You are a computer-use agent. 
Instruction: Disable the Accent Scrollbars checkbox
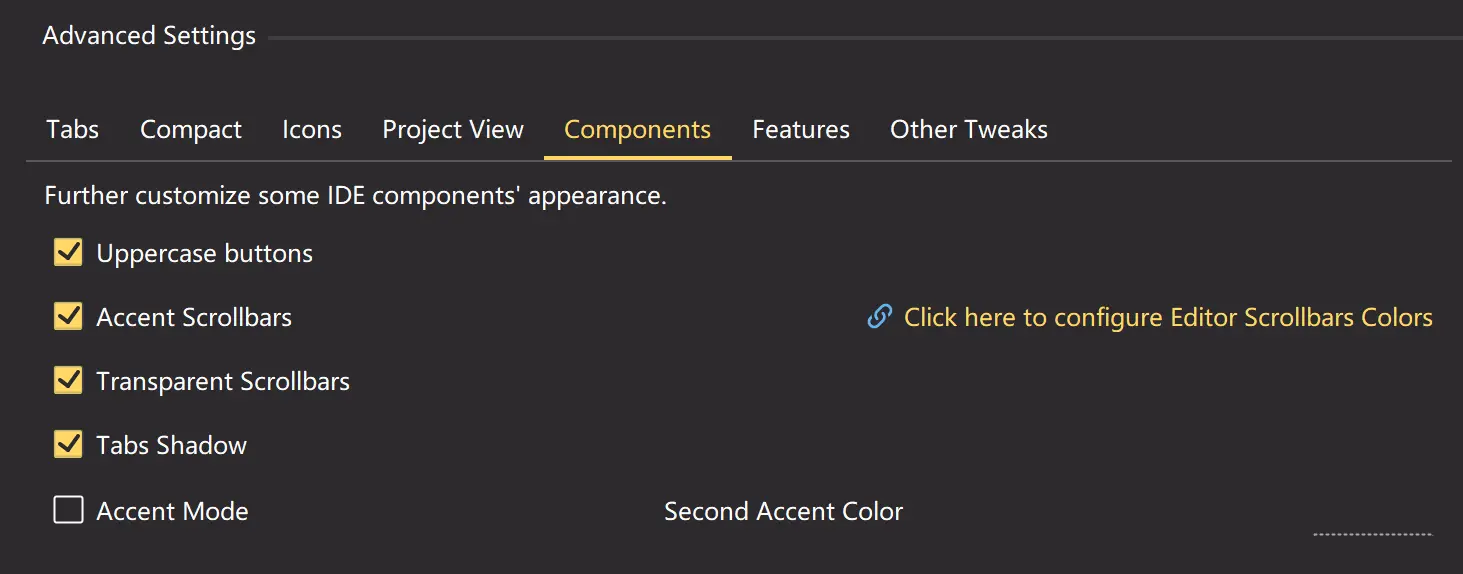(68, 317)
